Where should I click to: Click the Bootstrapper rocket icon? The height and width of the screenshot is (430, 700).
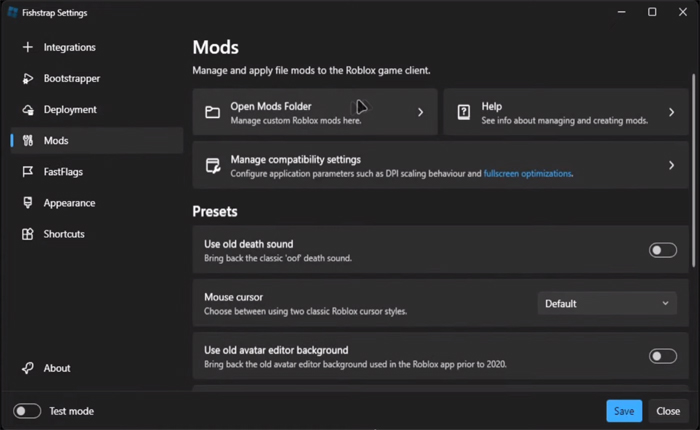tap(27, 78)
